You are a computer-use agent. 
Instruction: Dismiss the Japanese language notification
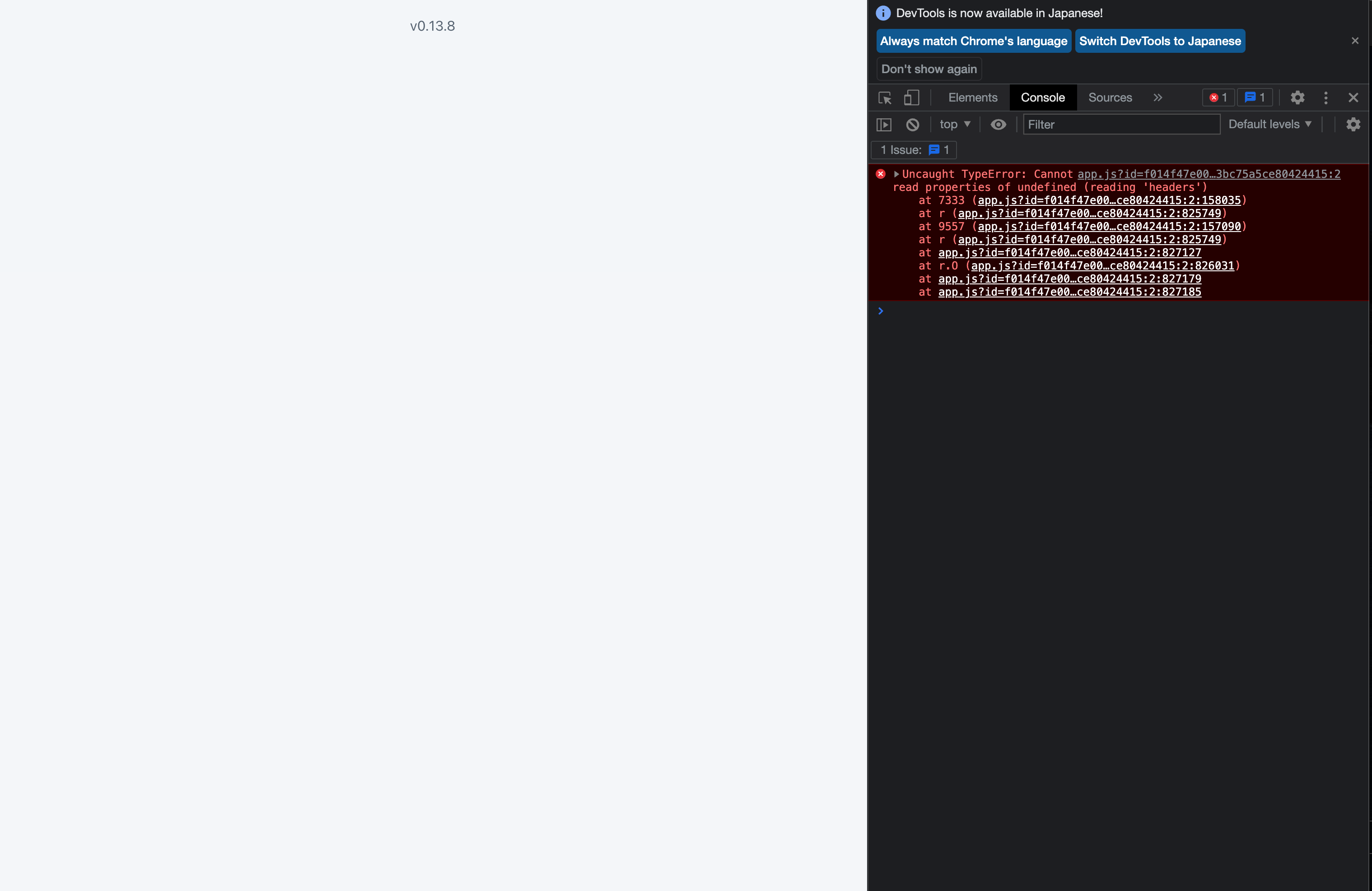pyautogui.click(x=1355, y=40)
